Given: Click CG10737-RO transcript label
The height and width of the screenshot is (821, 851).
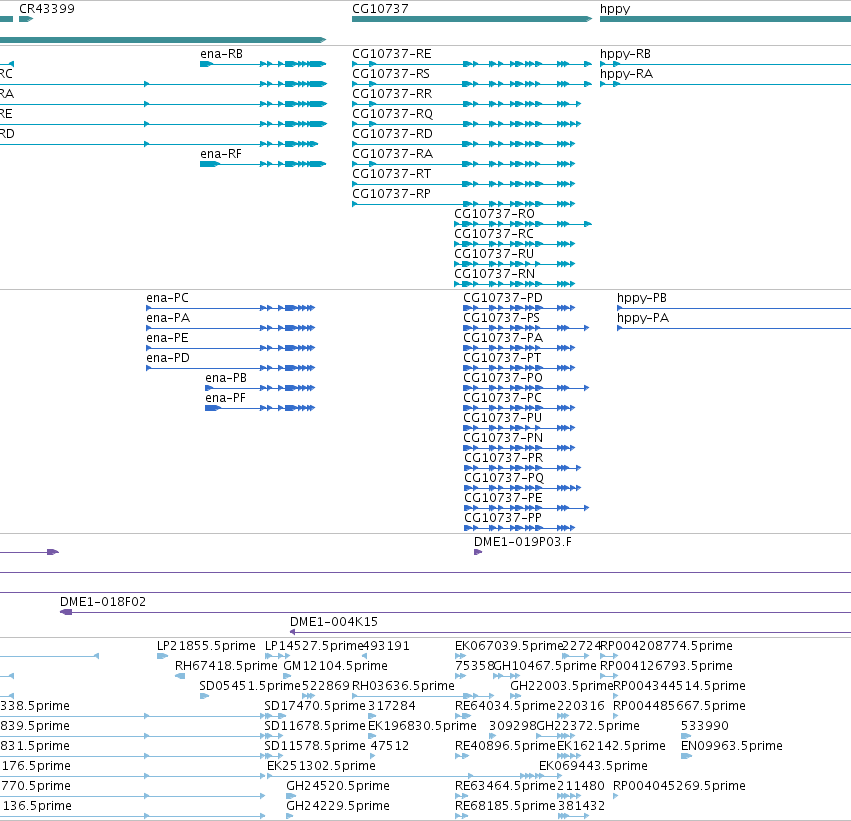Looking at the screenshot, I should (x=494, y=214).
